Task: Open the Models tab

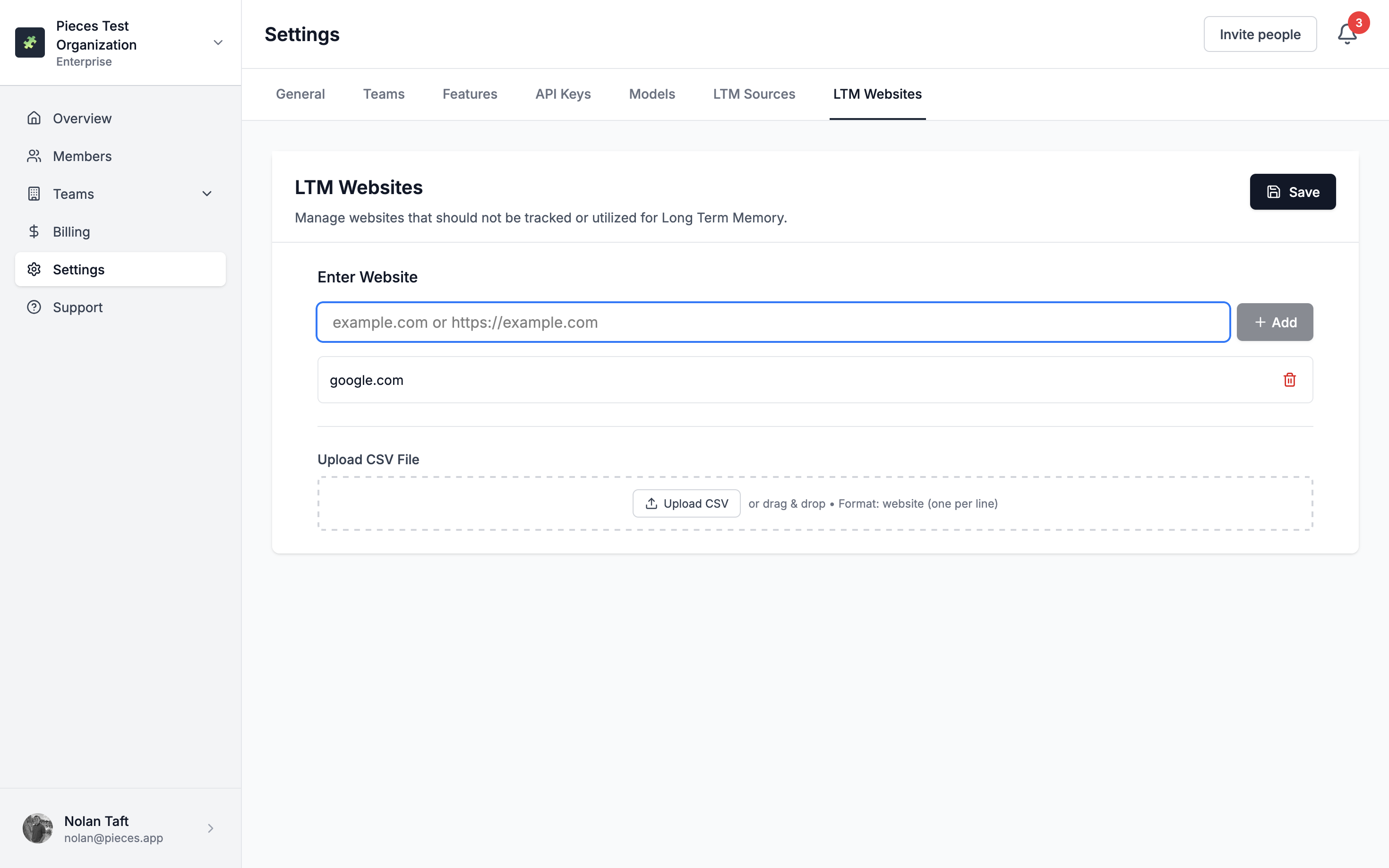Action: tap(652, 94)
